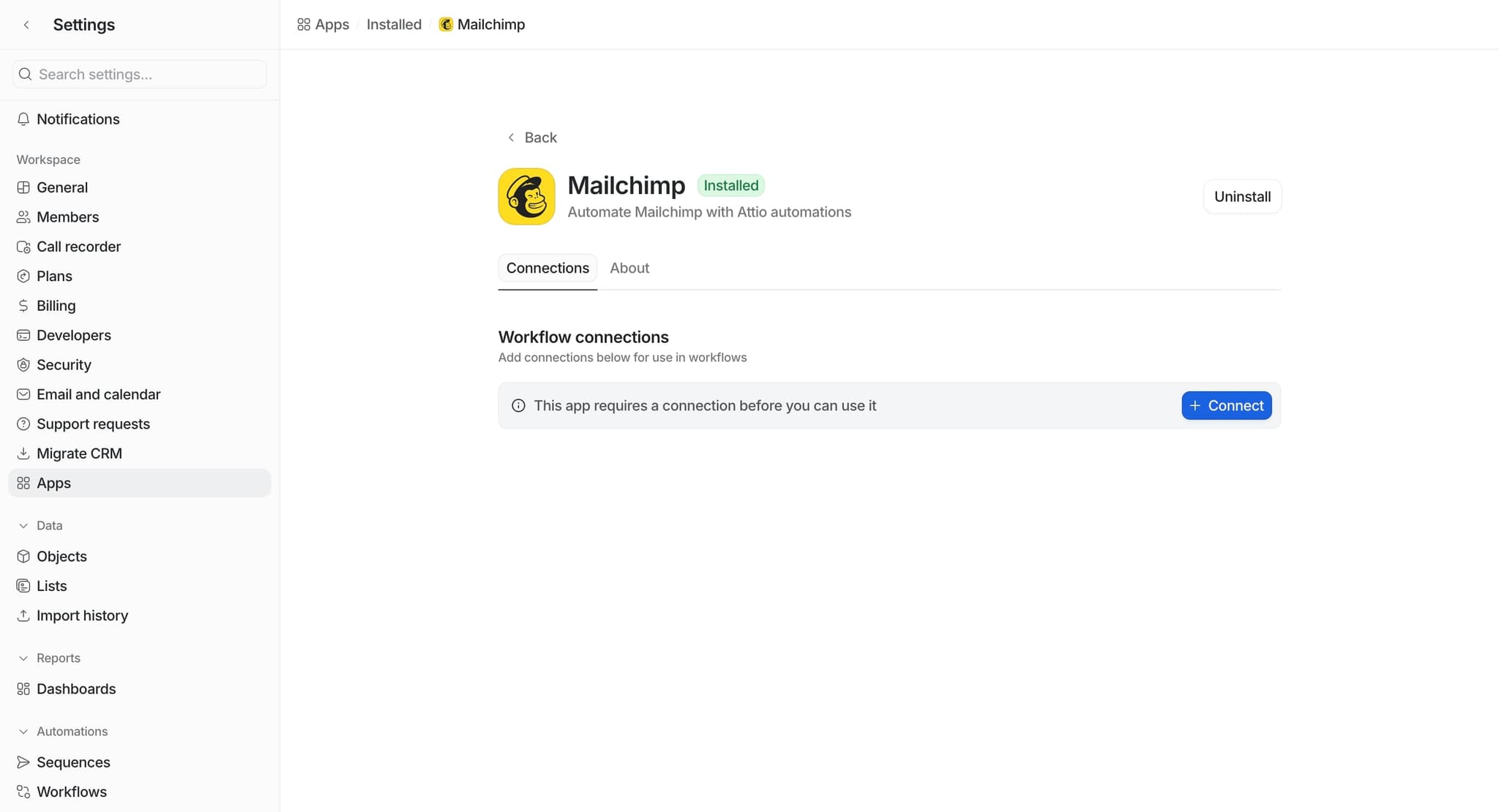Collapse the Data section
The image size is (1499, 812).
(x=23, y=526)
